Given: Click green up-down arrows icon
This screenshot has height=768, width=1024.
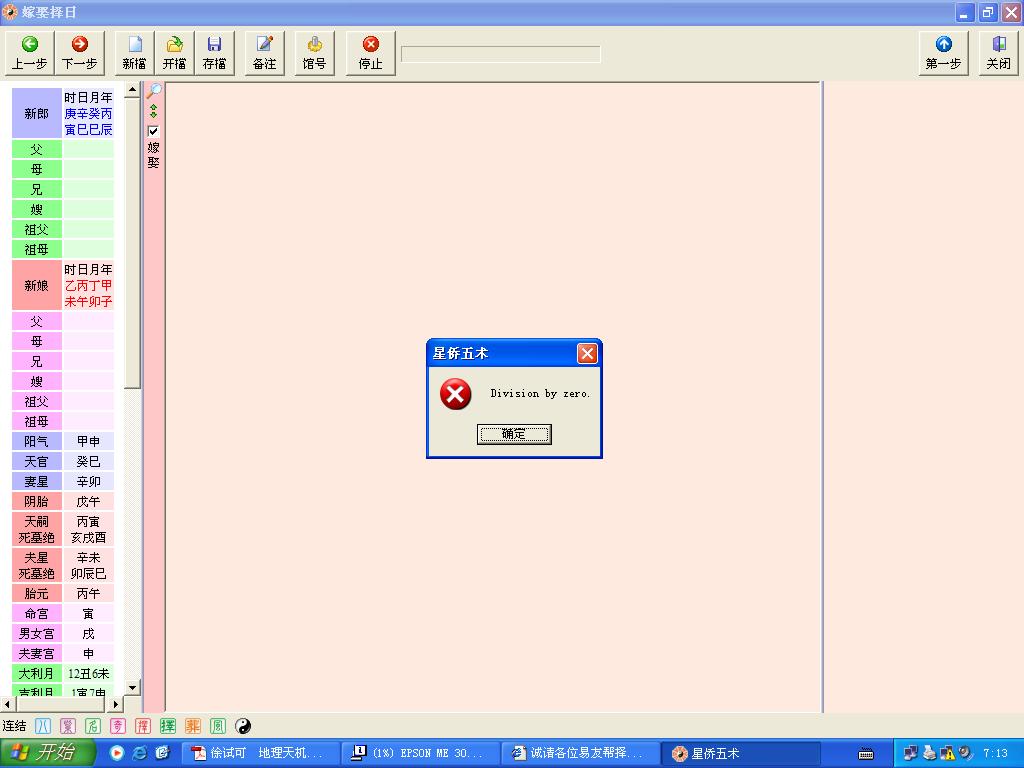Looking at the screenshot, I should 153,111.
